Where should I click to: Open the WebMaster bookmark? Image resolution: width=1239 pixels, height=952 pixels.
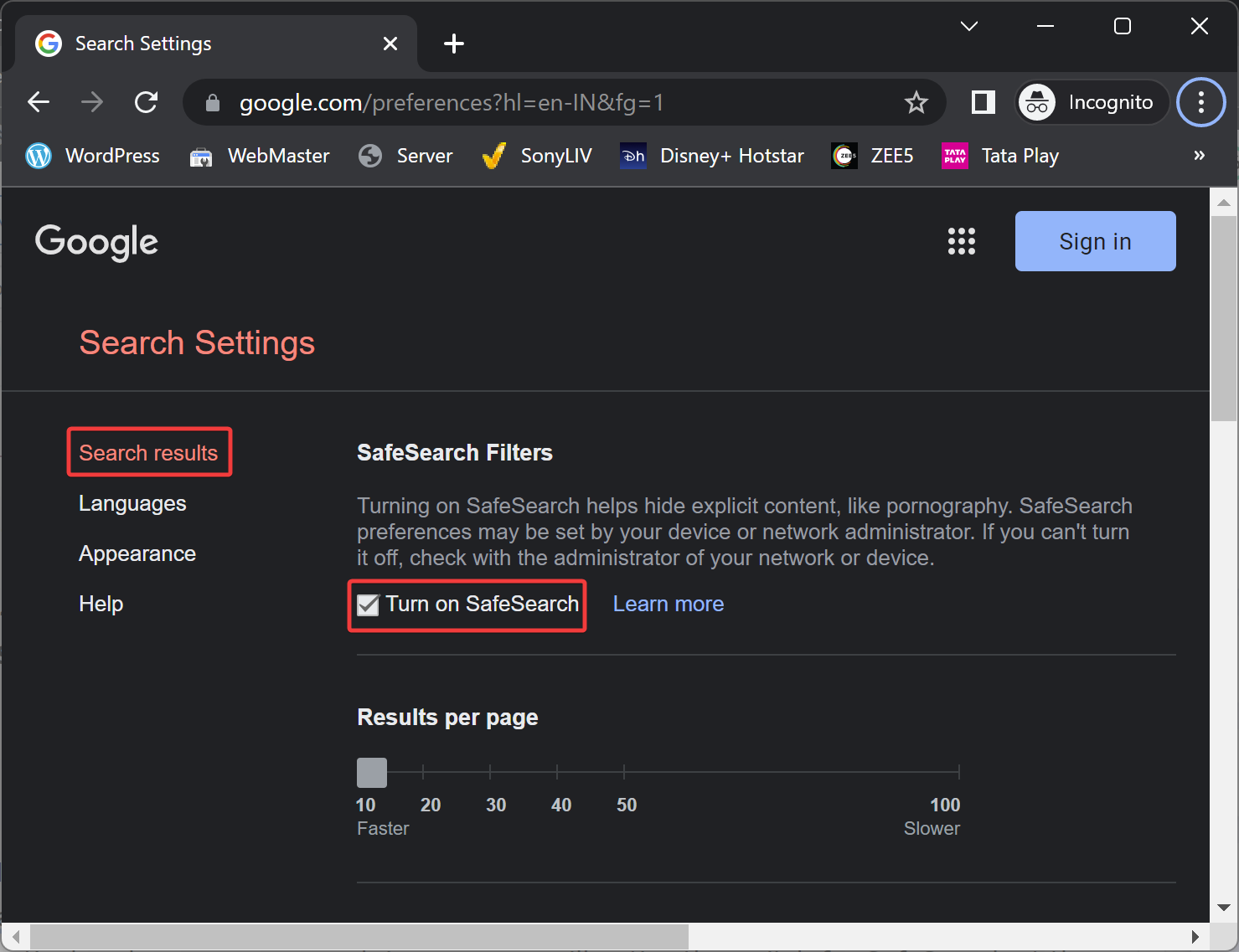(x=260, y=156)
